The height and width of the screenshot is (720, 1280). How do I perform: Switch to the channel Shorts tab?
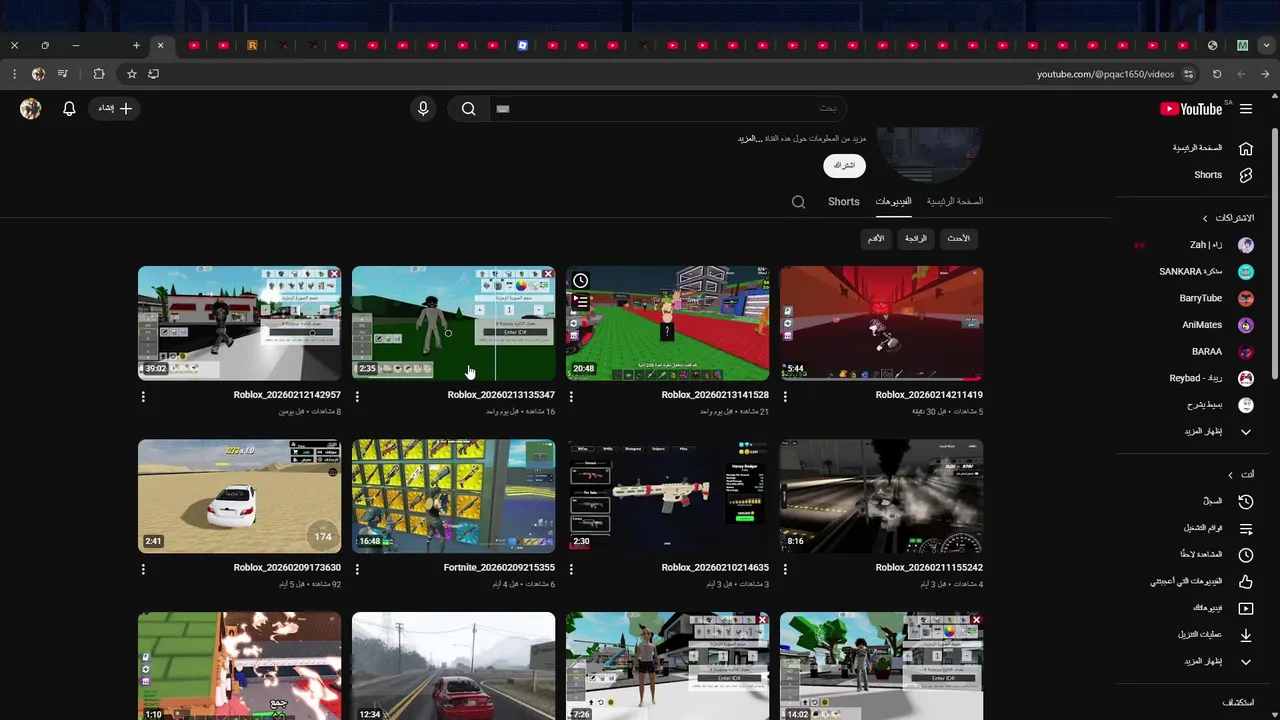[843, 202]
